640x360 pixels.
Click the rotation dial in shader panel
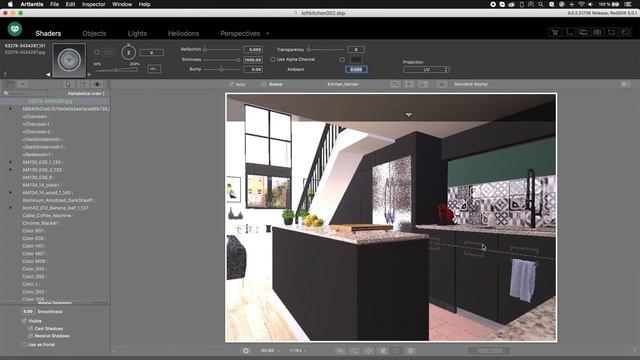click(128, 53)
